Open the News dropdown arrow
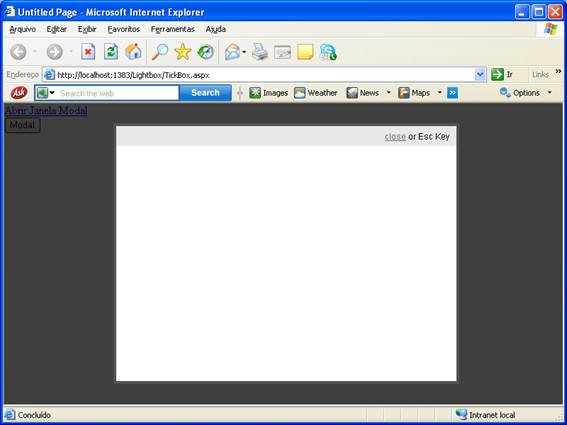 click(389, 93)
